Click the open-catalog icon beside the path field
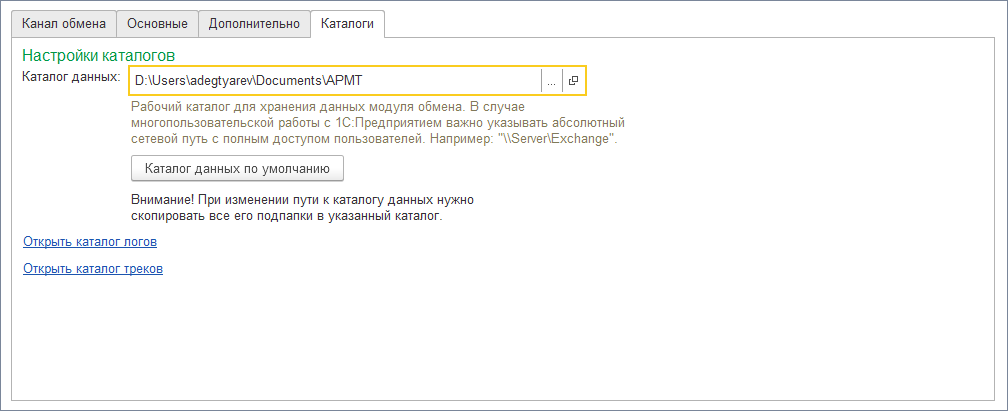The image size is (1008, 411). [574, 80]
